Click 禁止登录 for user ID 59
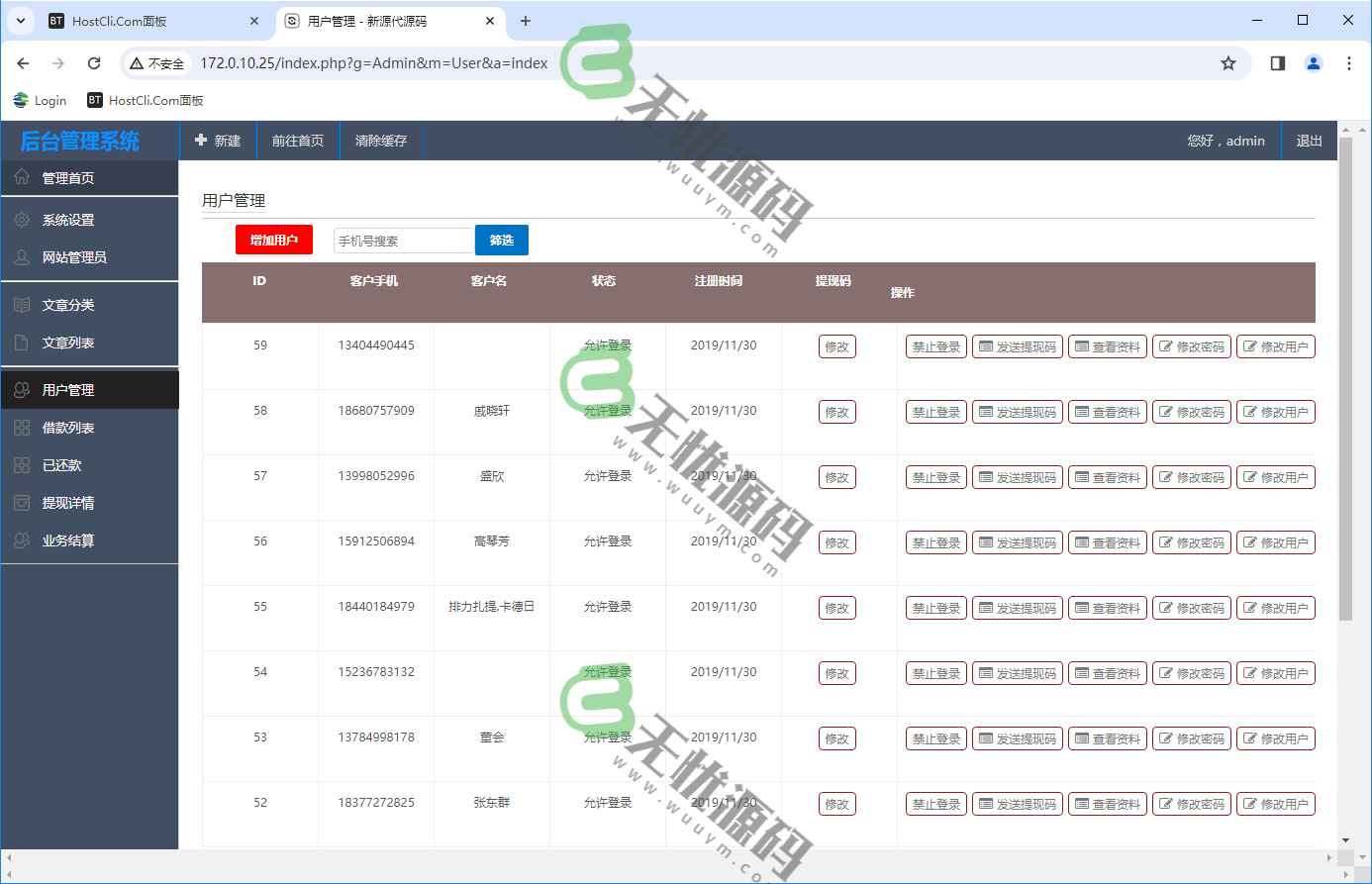The image size is (1372, 884). 935,347
